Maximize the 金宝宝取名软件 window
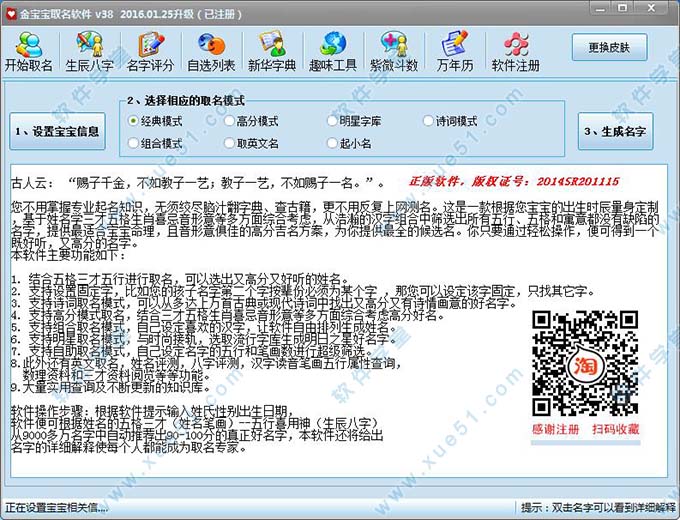 coord(622,8)
